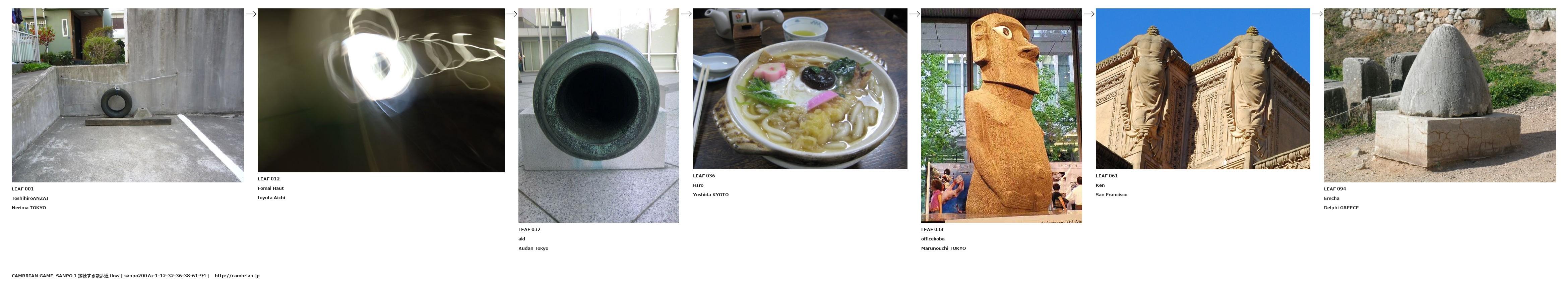The width and height of the screenshot is (1568, 284).
Task: Select the bronze cannon photo LEAF 032
Action: (599, 116)
